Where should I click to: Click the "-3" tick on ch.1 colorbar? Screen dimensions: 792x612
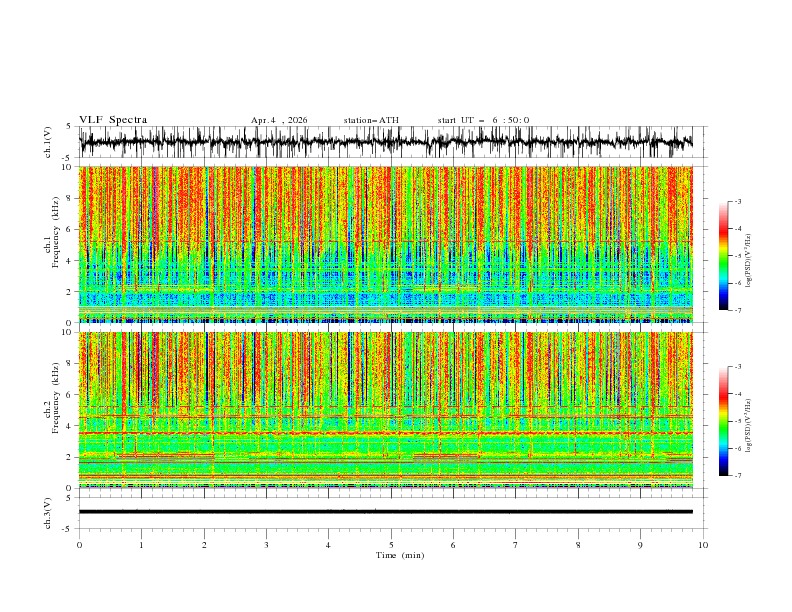point(738,201)
